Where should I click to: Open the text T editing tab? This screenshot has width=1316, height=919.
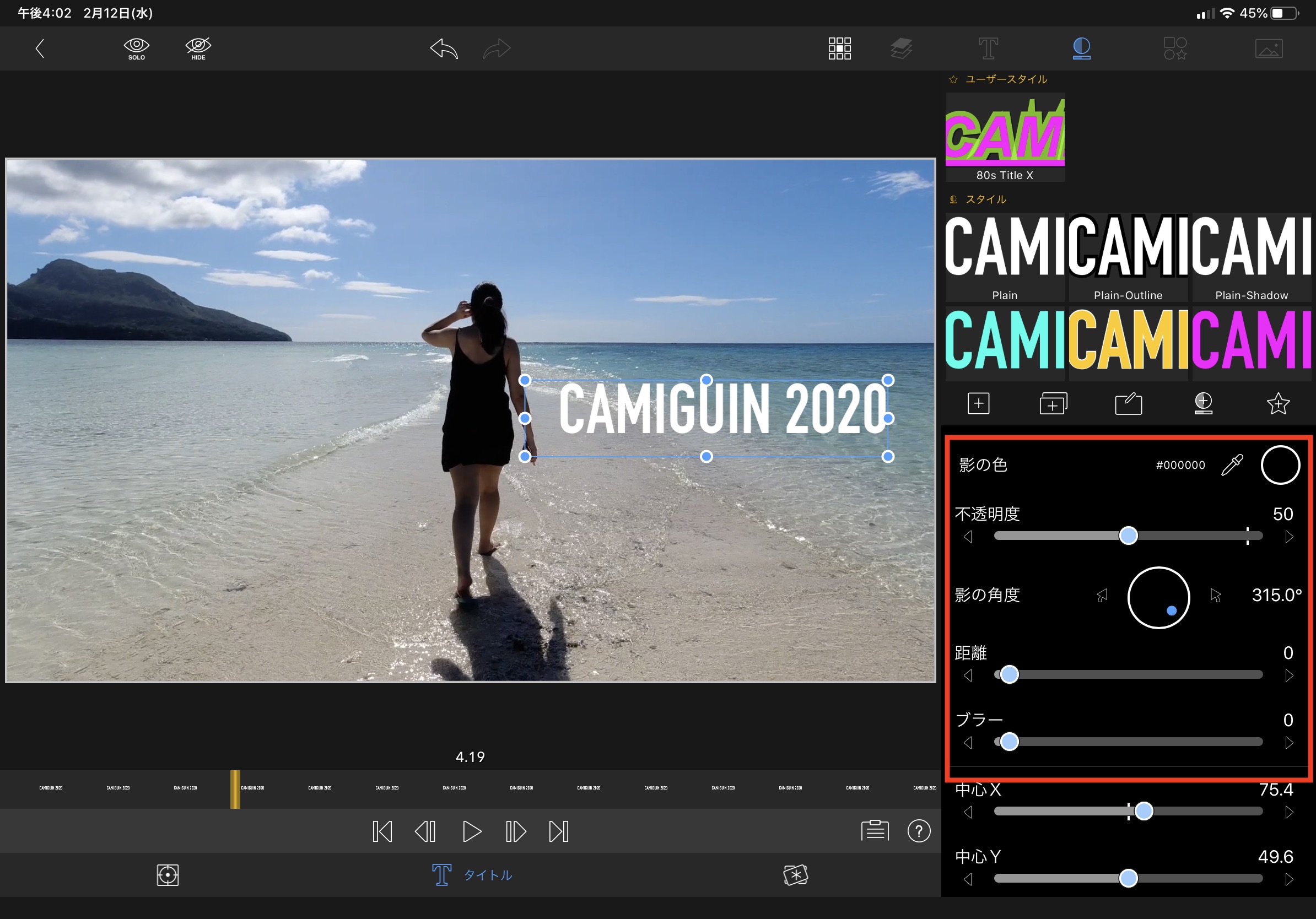click(x=988, y=48)
